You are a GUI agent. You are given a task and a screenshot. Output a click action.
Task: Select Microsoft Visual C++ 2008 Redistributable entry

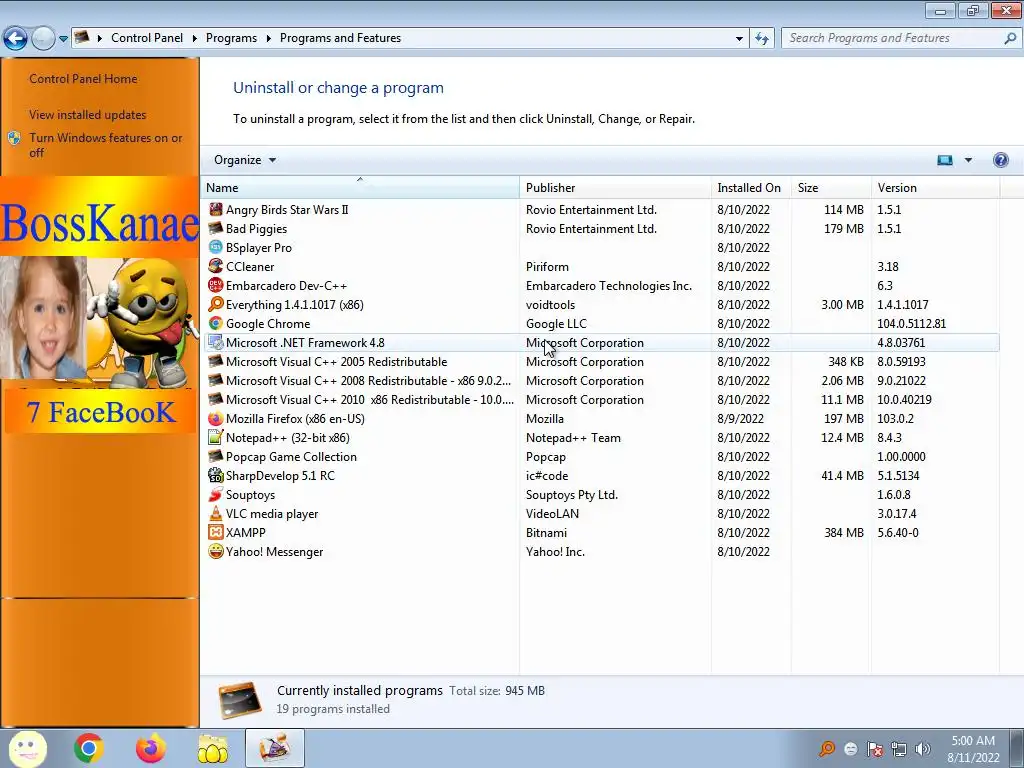368,381
